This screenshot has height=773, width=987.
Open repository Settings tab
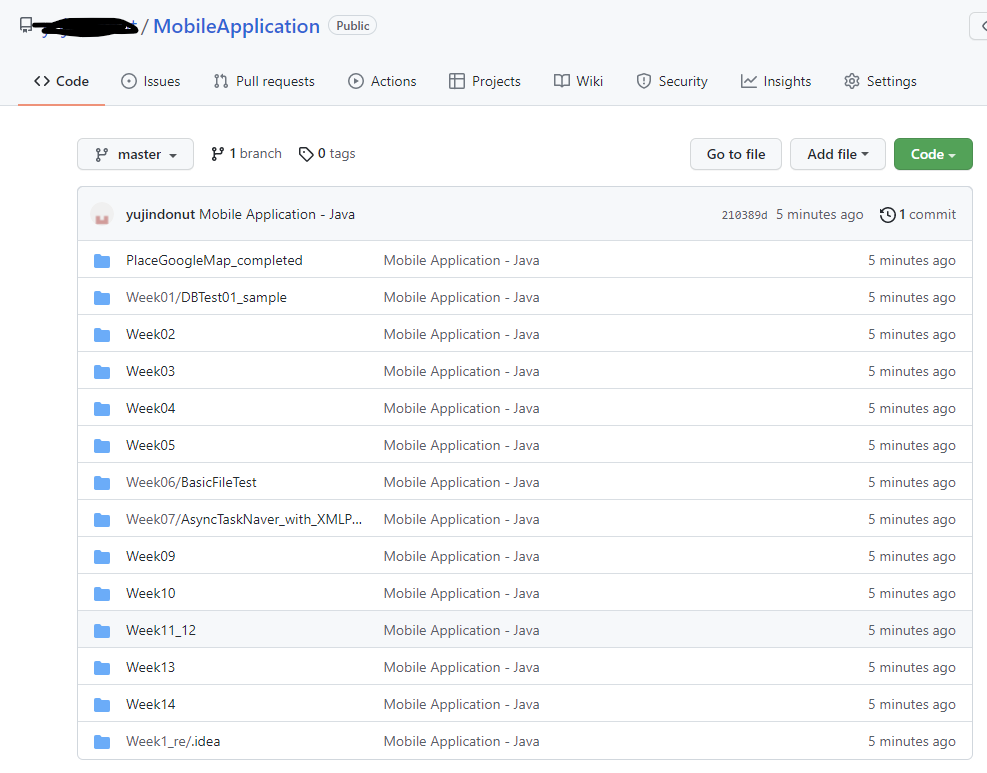pyautogui.click(x=880, y=81)
